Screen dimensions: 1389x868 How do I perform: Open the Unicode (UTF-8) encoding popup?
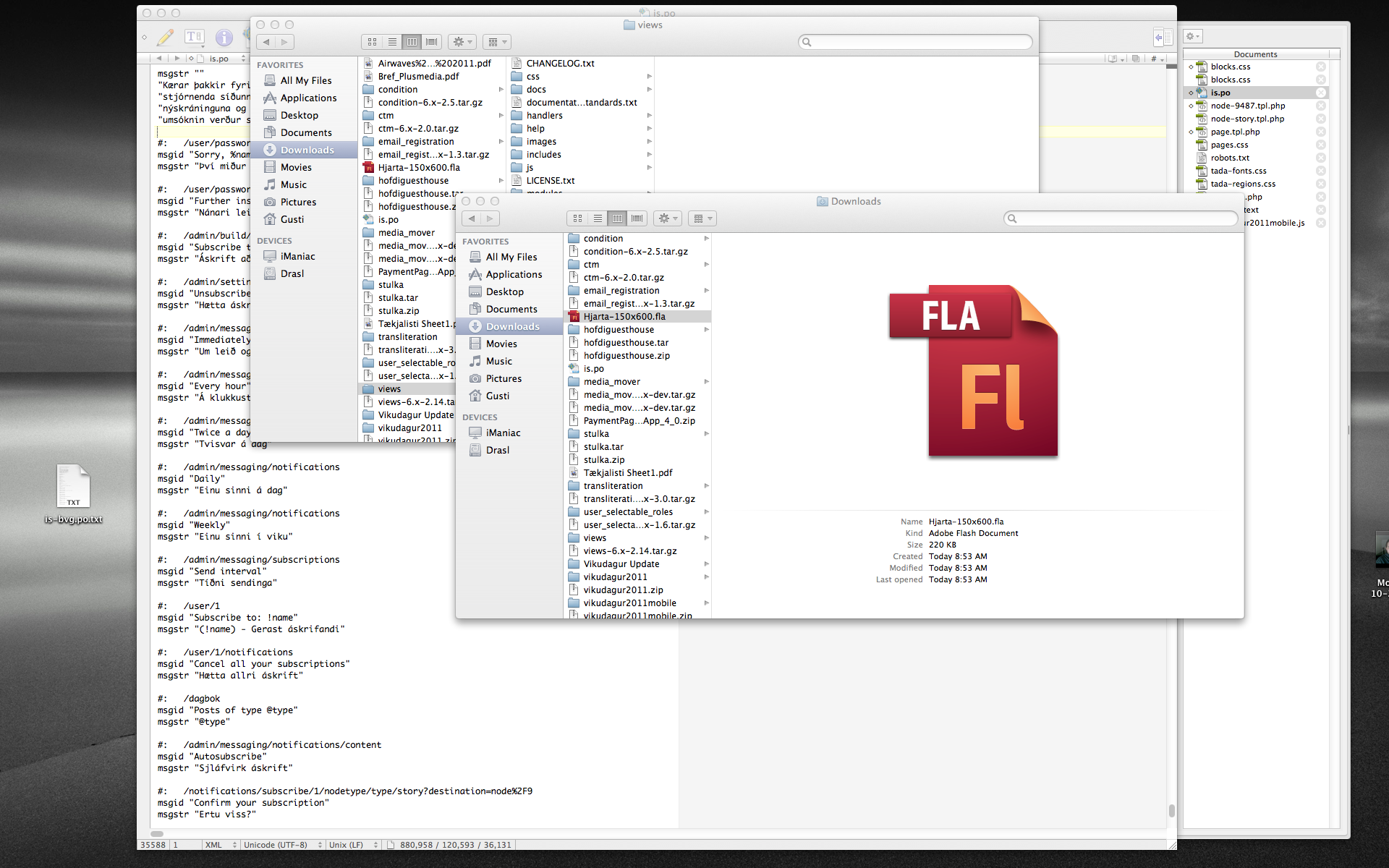[281, 844]
